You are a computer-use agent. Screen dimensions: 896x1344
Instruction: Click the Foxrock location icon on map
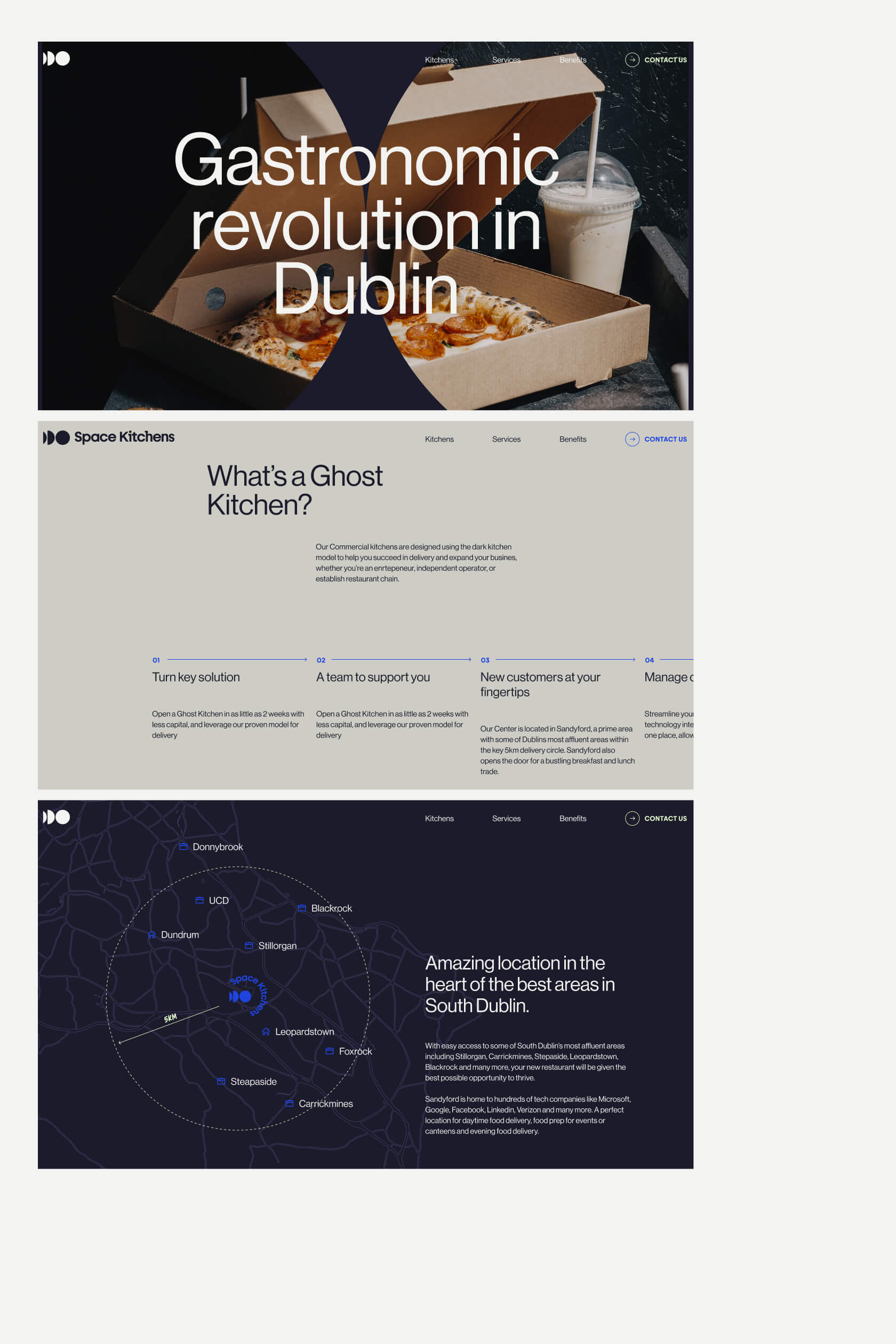click(330, 1051)
